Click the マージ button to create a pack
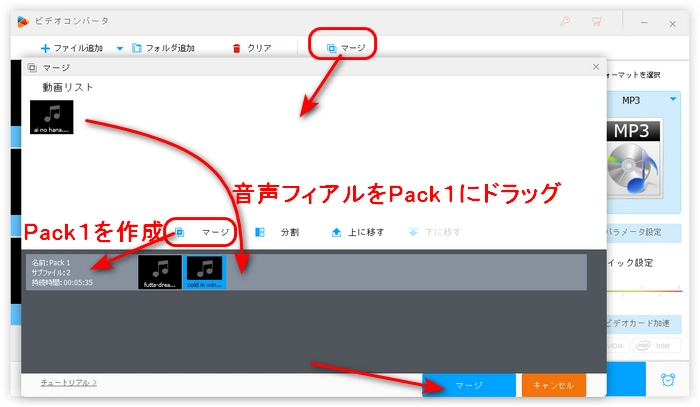The height and width of the screenshot is (407, 700). coord(202,232)
